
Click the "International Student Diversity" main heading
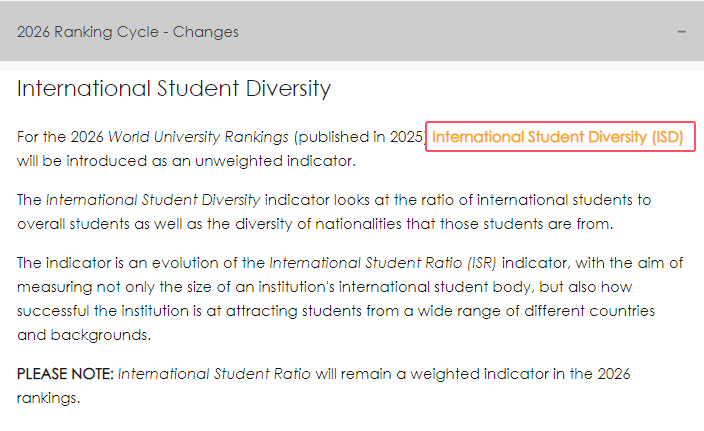[x=174, y=89]
